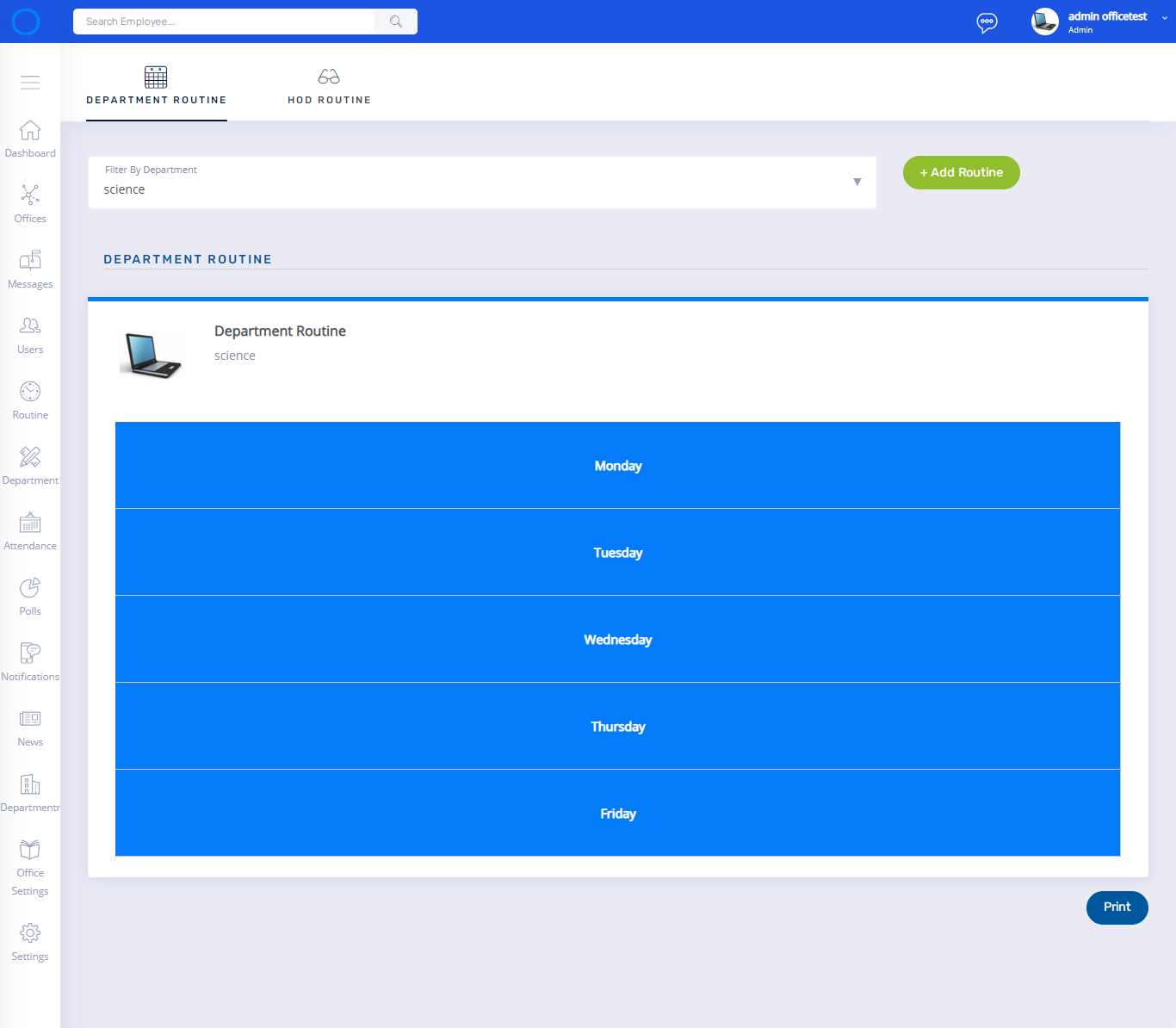Click the search magnifier icon

tap(396, 22)
